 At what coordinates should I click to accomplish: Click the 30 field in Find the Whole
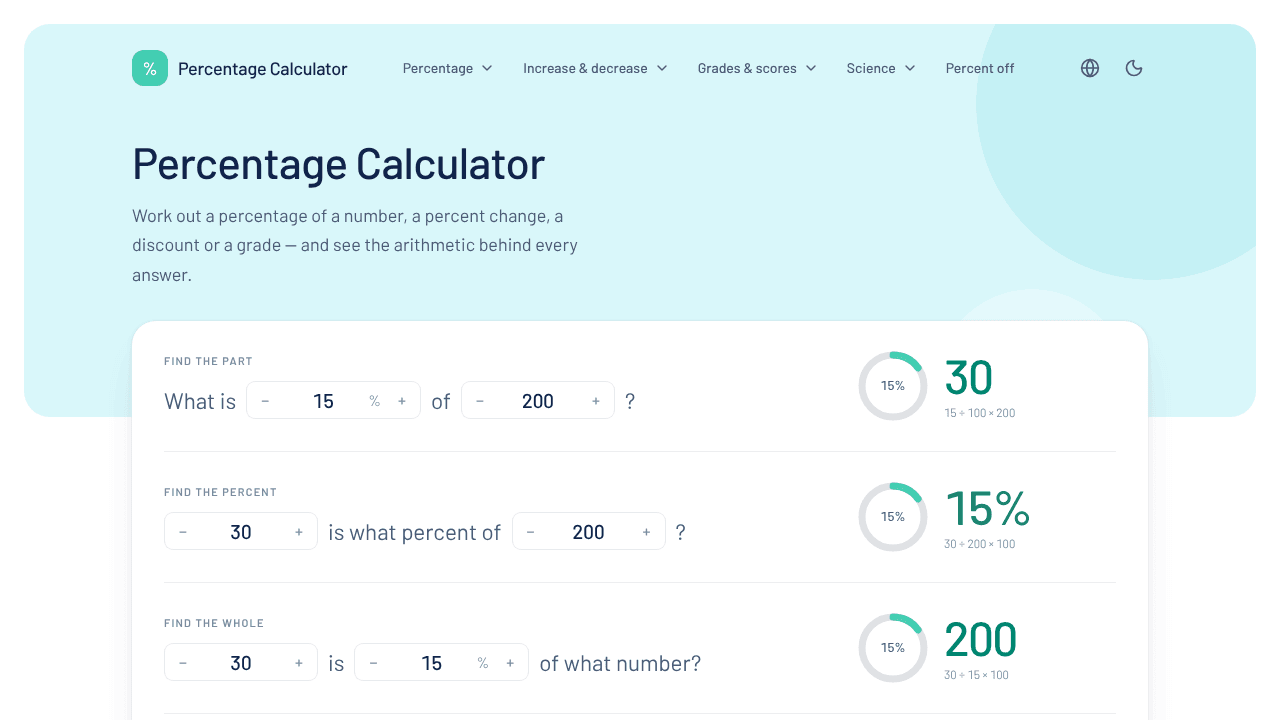[x=241, y=663]
